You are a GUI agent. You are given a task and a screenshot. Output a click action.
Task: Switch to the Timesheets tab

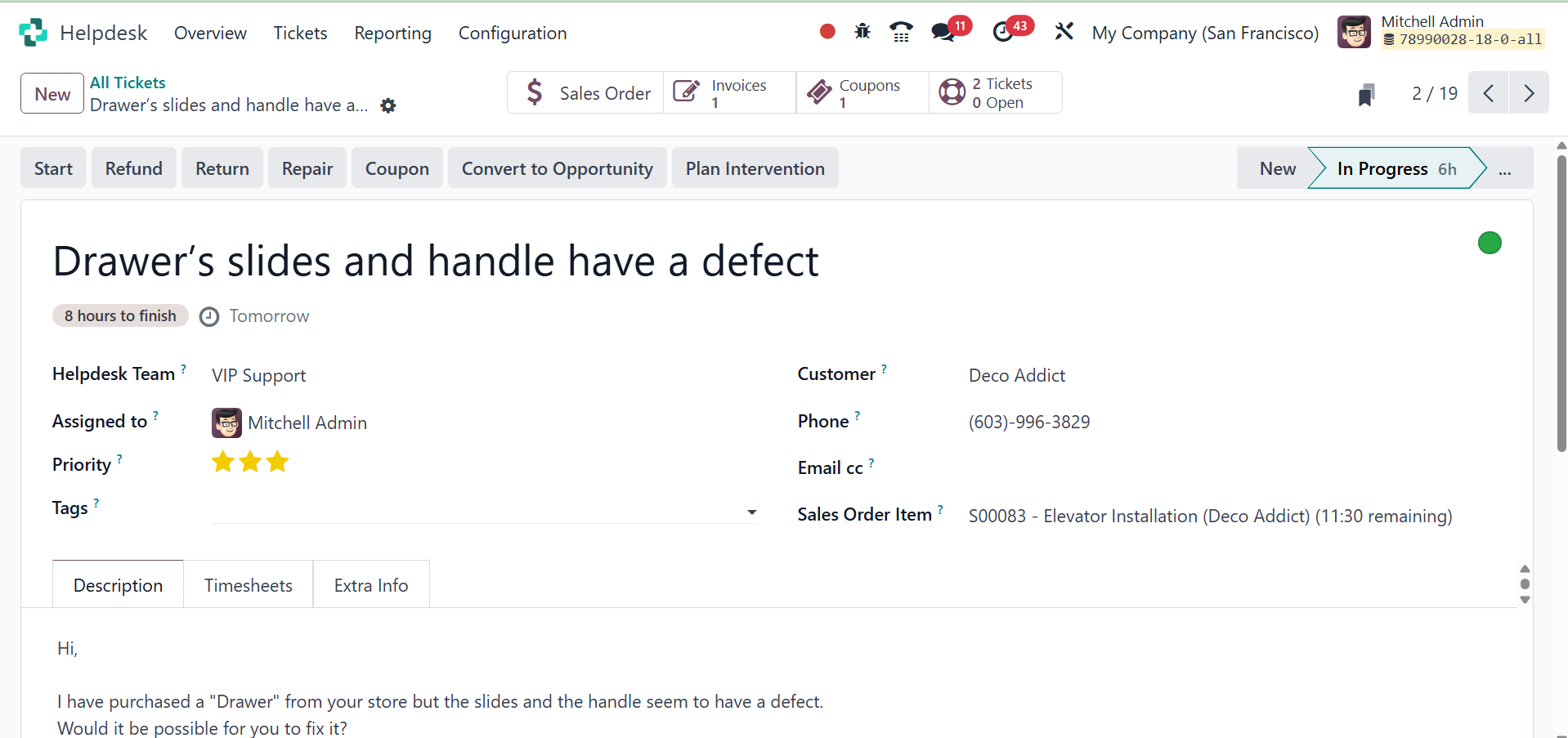249,584
